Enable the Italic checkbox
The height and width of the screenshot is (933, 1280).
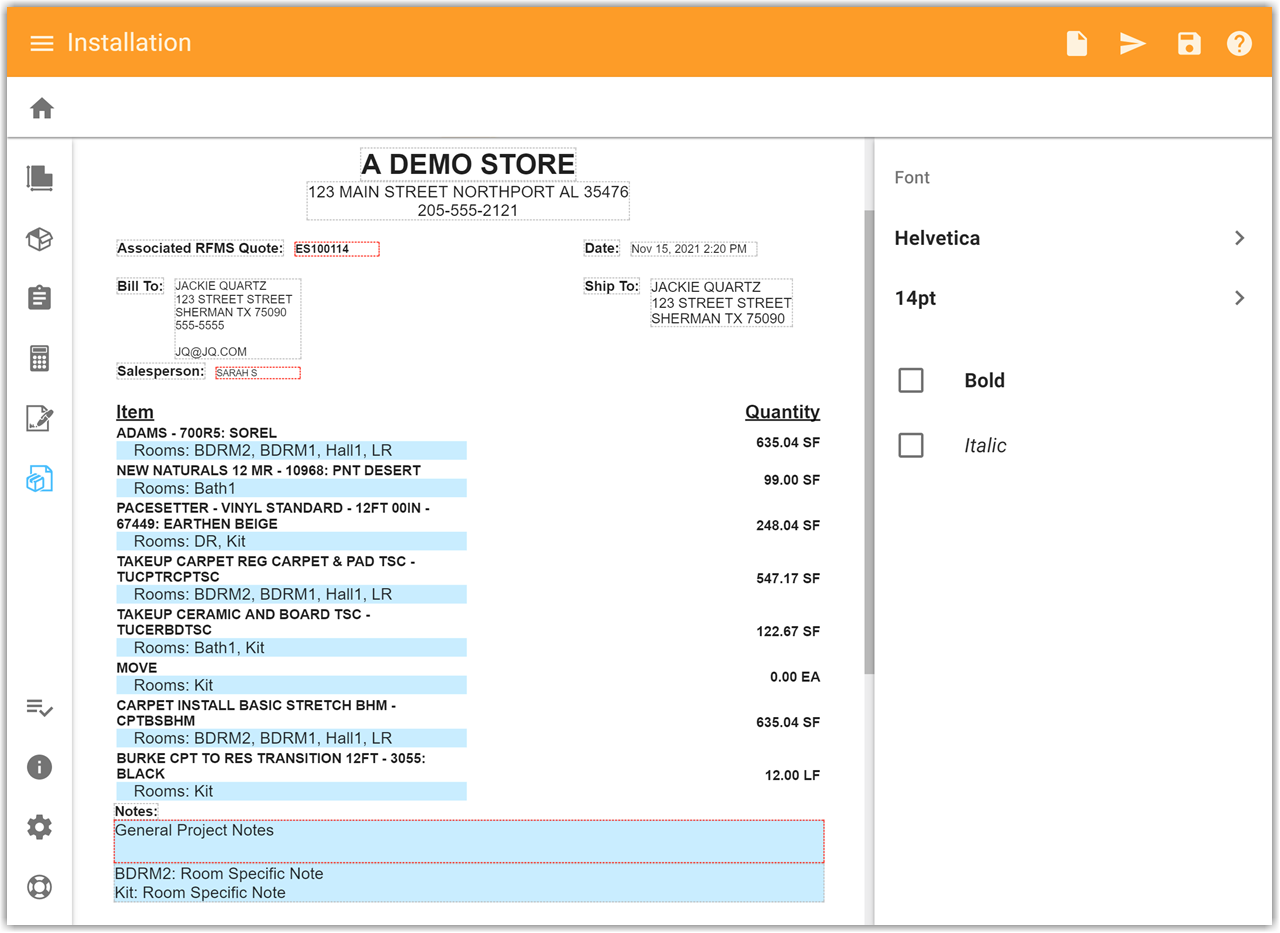click(911, 445)
